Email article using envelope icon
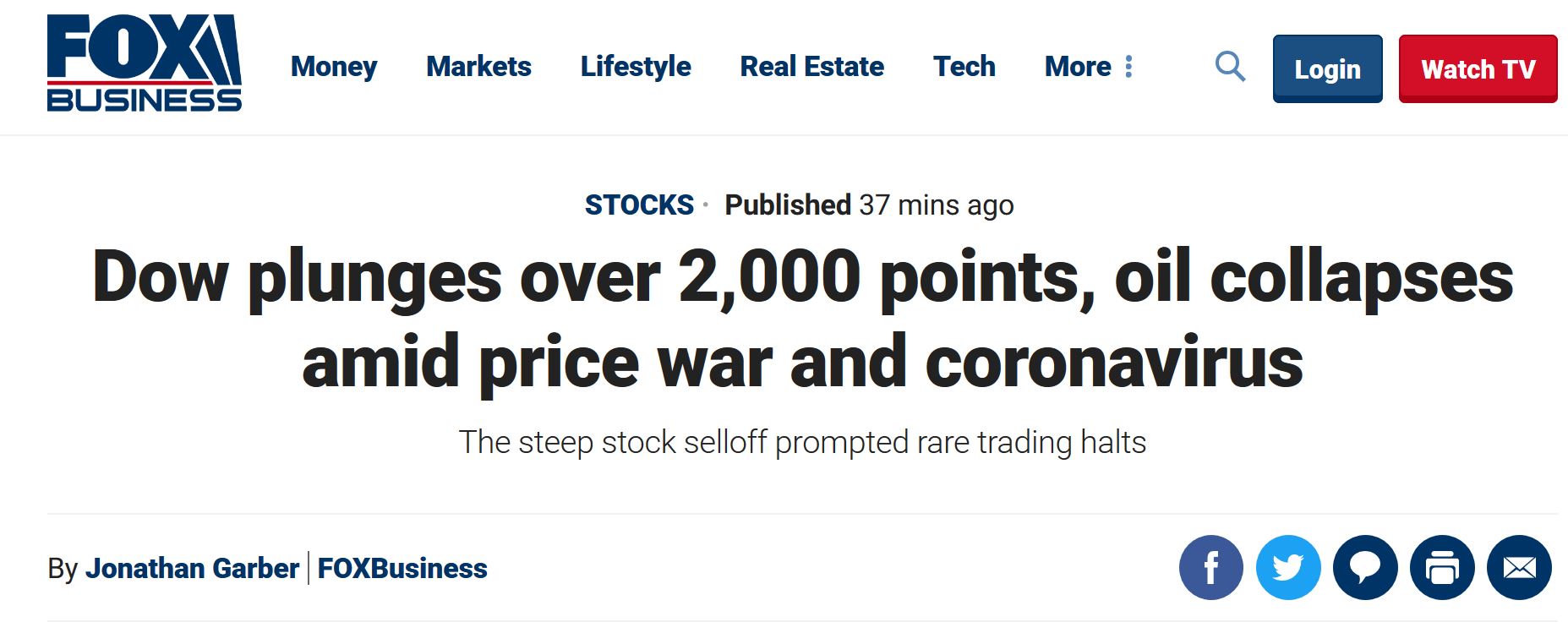1568x644 pixels. [1519, 568]
